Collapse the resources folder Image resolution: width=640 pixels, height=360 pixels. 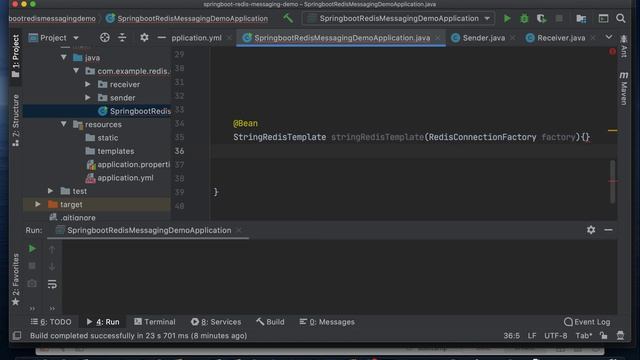[64, 124]
